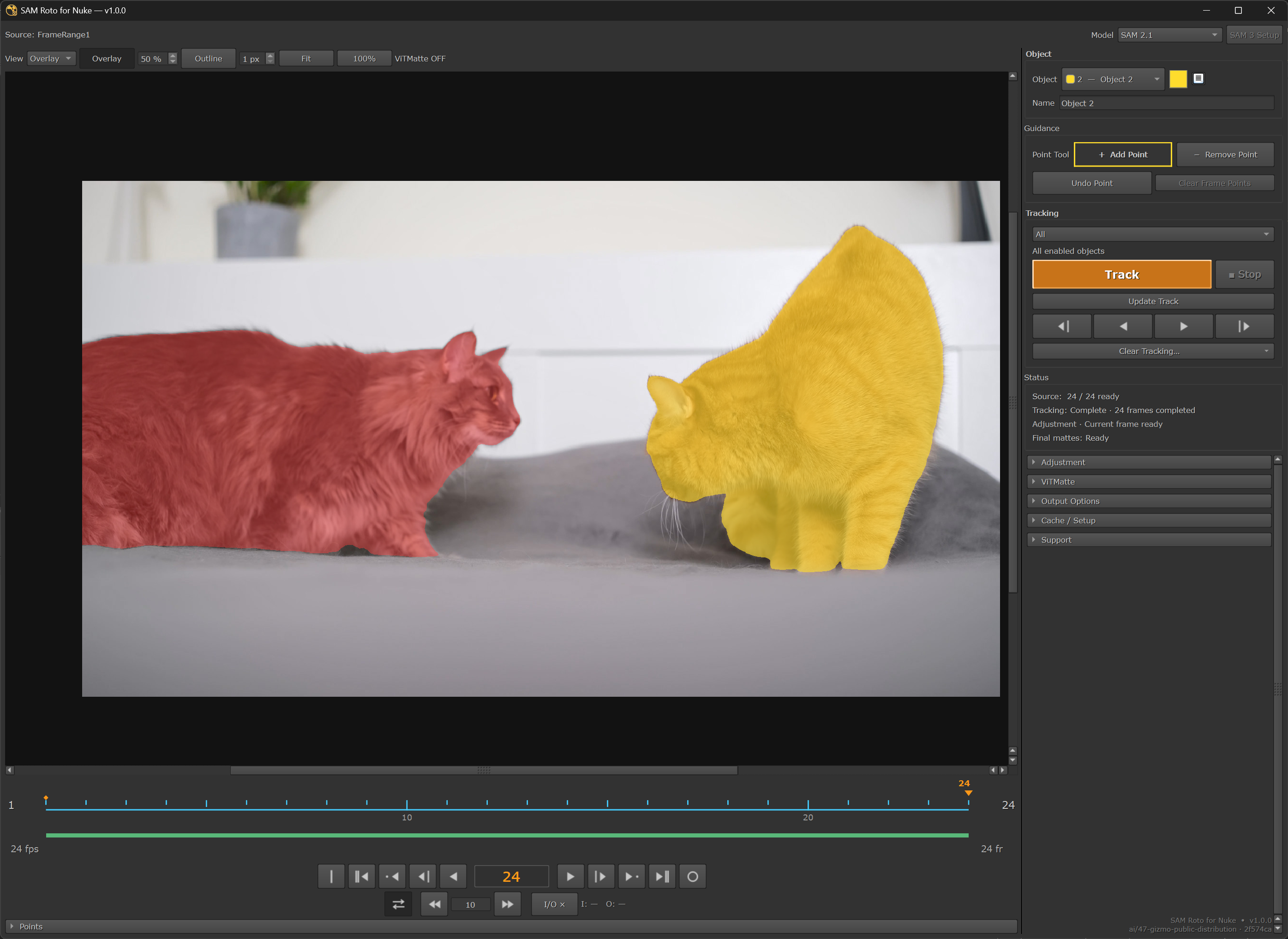Click the circle record icon button
The width and height of the screenshot is (1288, 939).
coord(692,876)
